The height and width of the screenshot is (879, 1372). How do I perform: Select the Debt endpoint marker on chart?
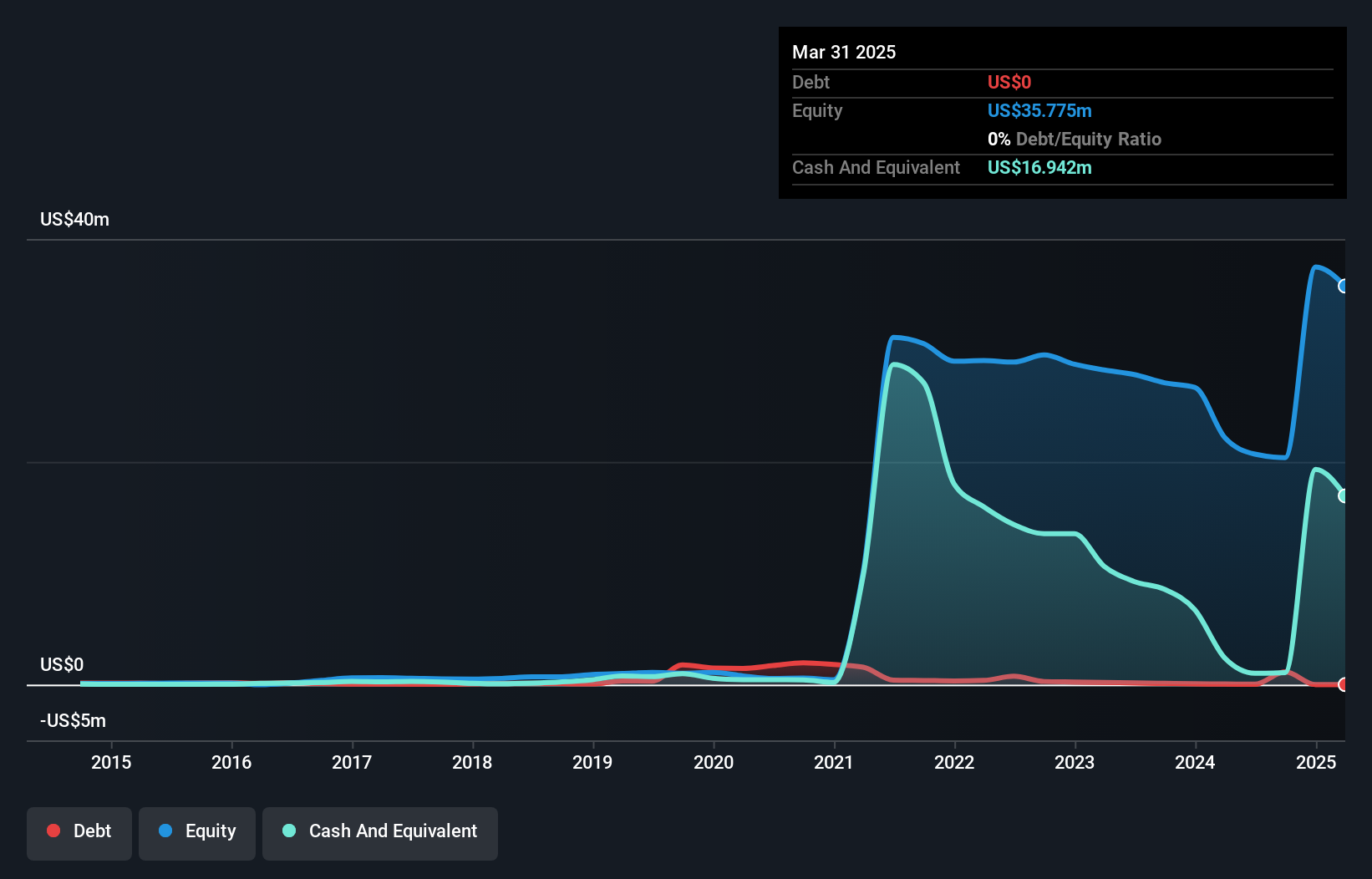(1343, 684)
